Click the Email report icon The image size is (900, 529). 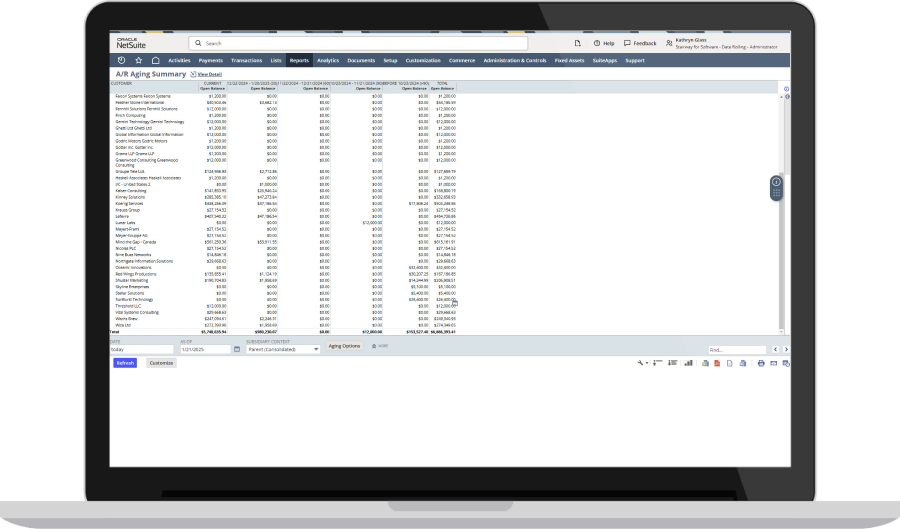pyautogui.click(x=773, y=363)
